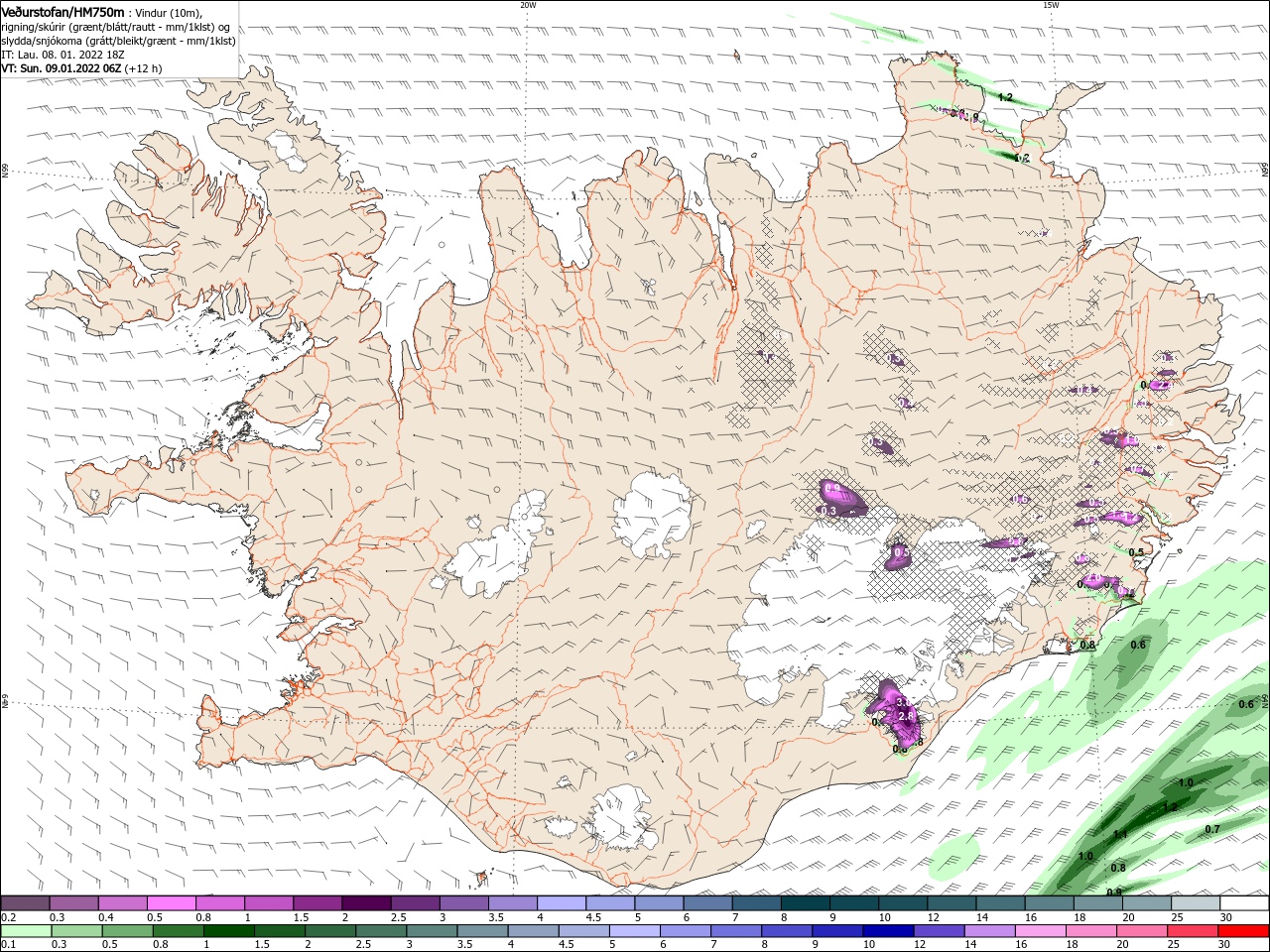Image resolution: width=1270 pixels, height=952 pixels.
Task: Click the grey-green 3 swatch in the lower scale
Action: [432, 931]
